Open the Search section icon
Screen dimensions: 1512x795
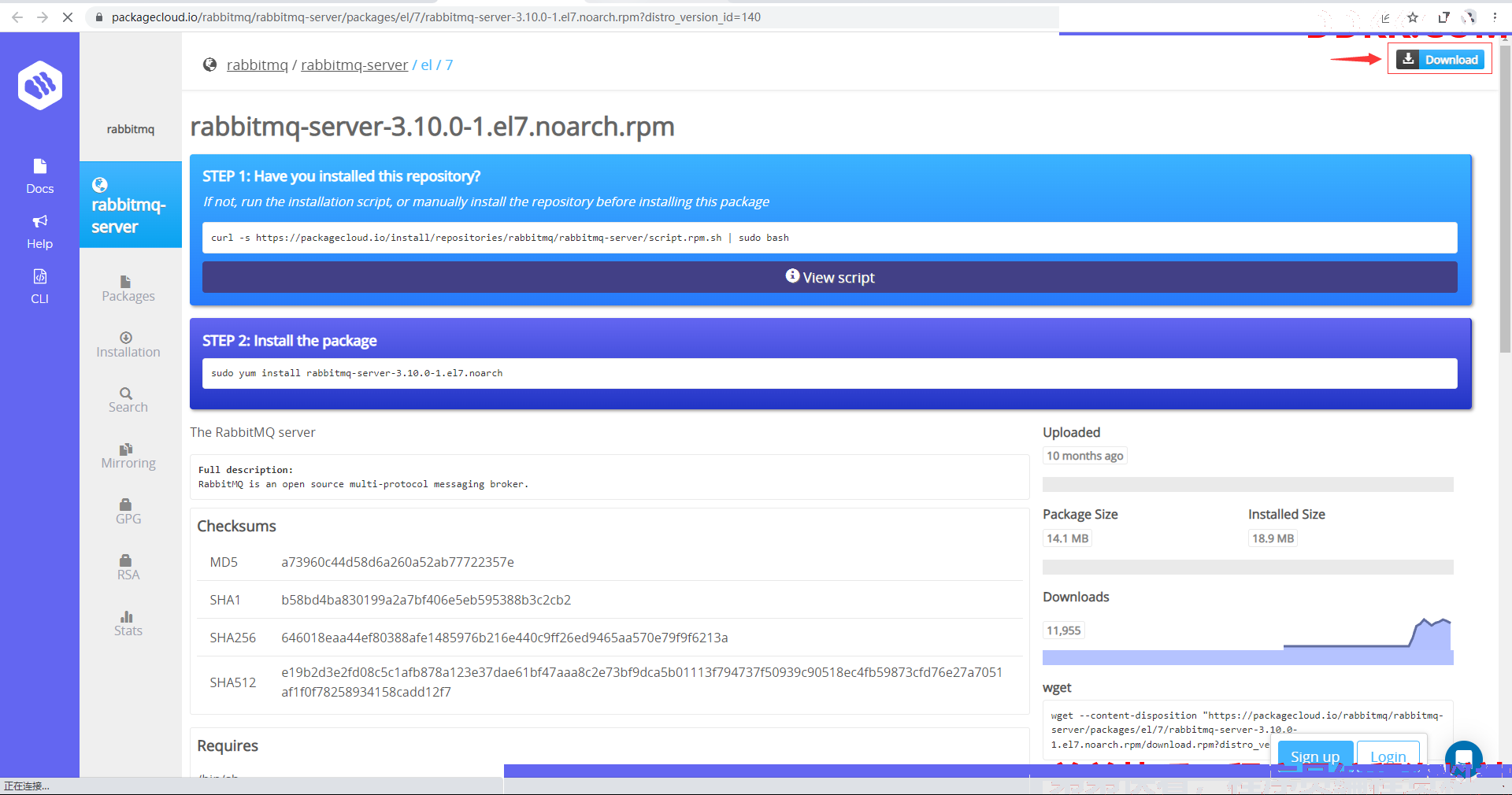(x=126, y=393)
